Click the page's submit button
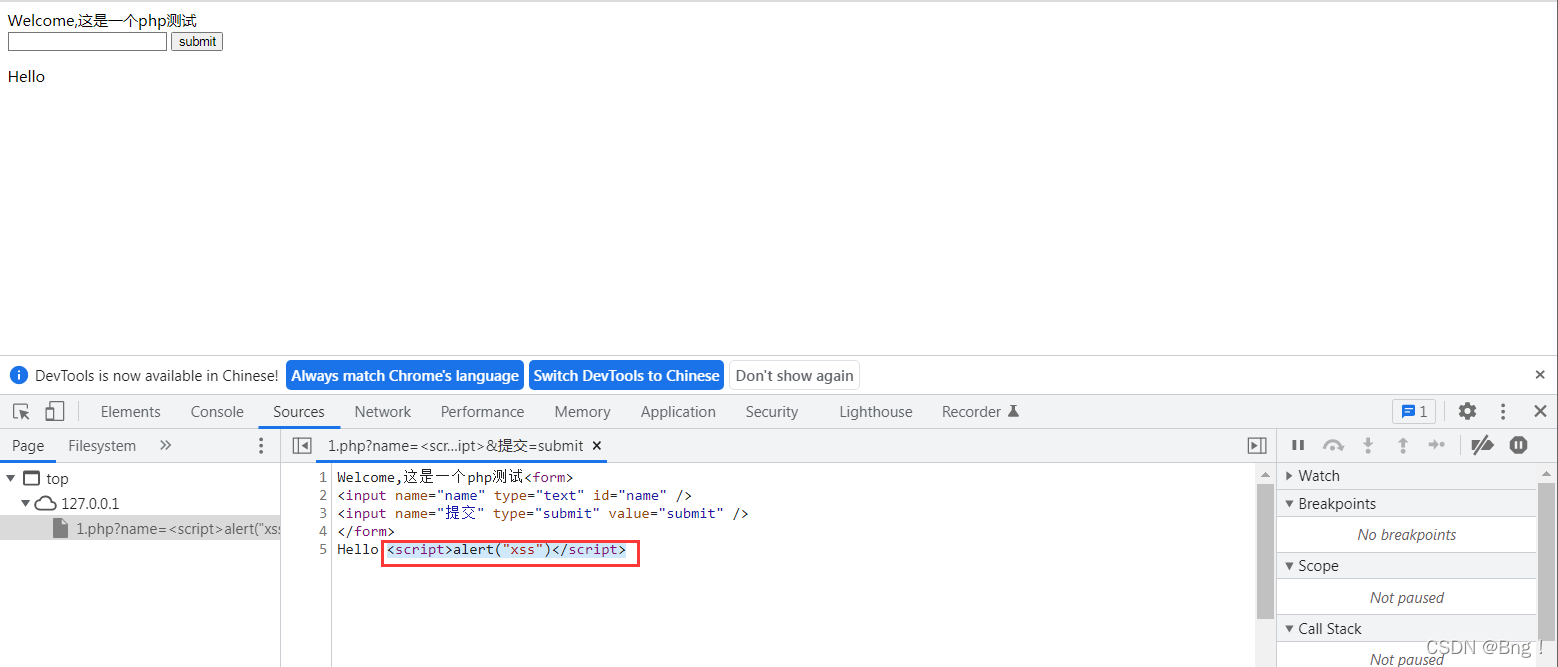 coord(197,41)
